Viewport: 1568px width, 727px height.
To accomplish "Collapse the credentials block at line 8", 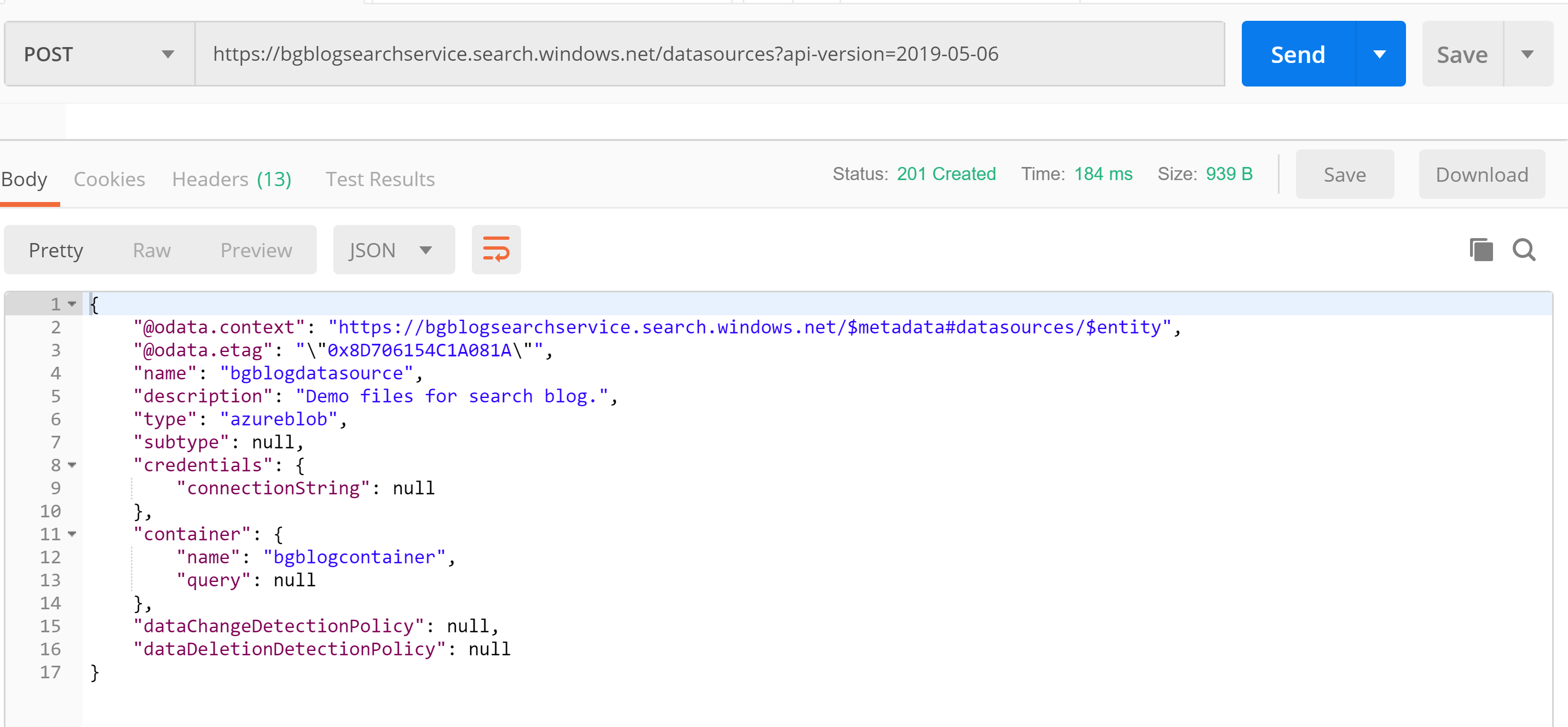I will [x=72, y=465].
